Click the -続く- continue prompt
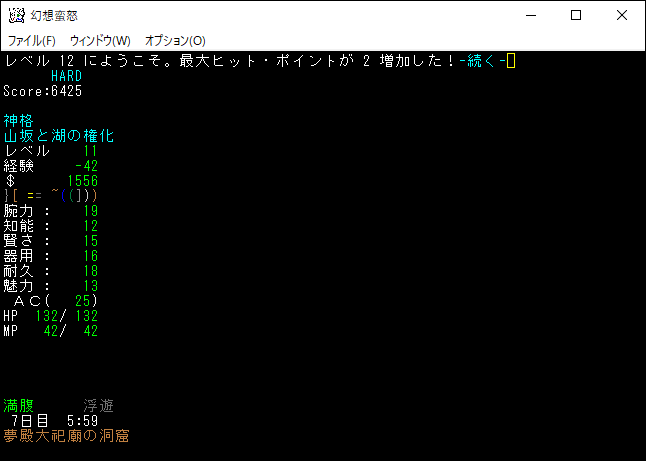Screen dimensions: 646x461 coord(482,61)
